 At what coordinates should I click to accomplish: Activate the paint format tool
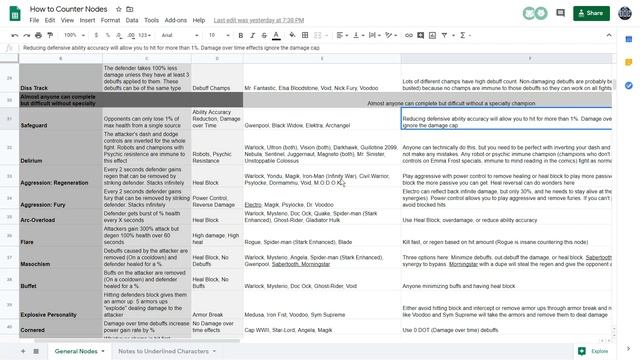50,36
